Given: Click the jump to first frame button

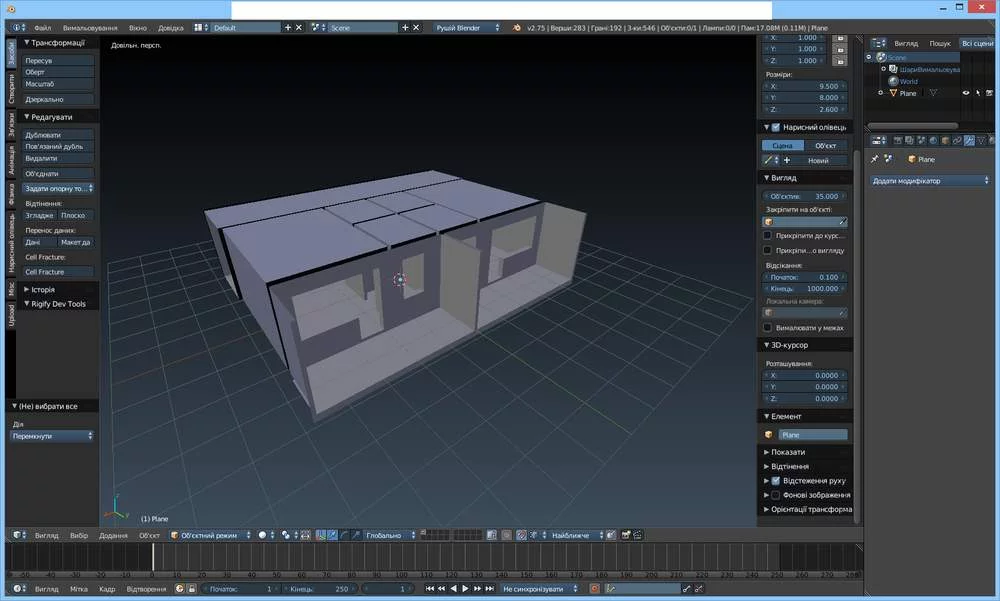Looking at the screenshot, I should (430, 589).
